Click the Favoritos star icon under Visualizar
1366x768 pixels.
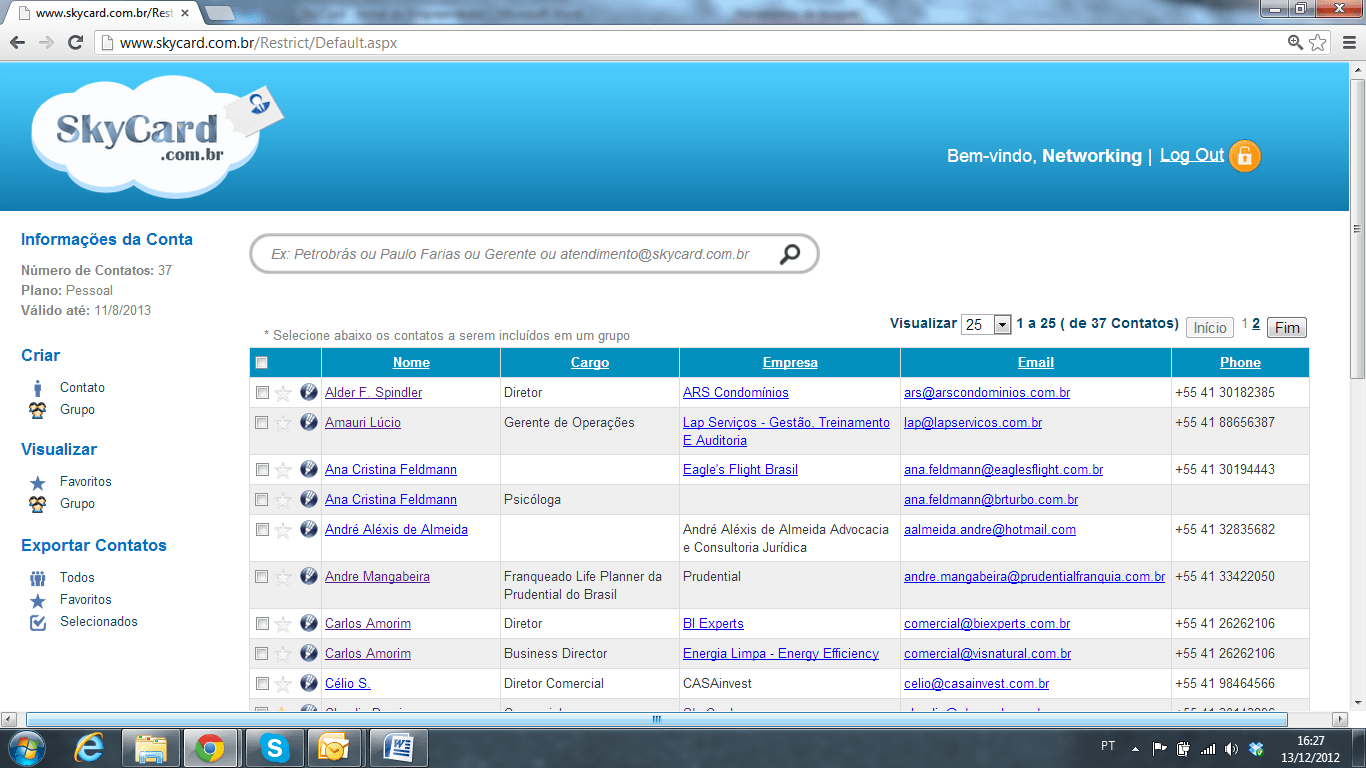click(x=38, y=482)
